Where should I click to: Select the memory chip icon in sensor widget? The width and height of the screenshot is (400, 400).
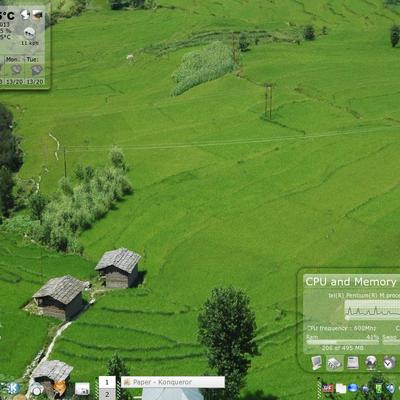pyautogui.click(x=334, y=363)
